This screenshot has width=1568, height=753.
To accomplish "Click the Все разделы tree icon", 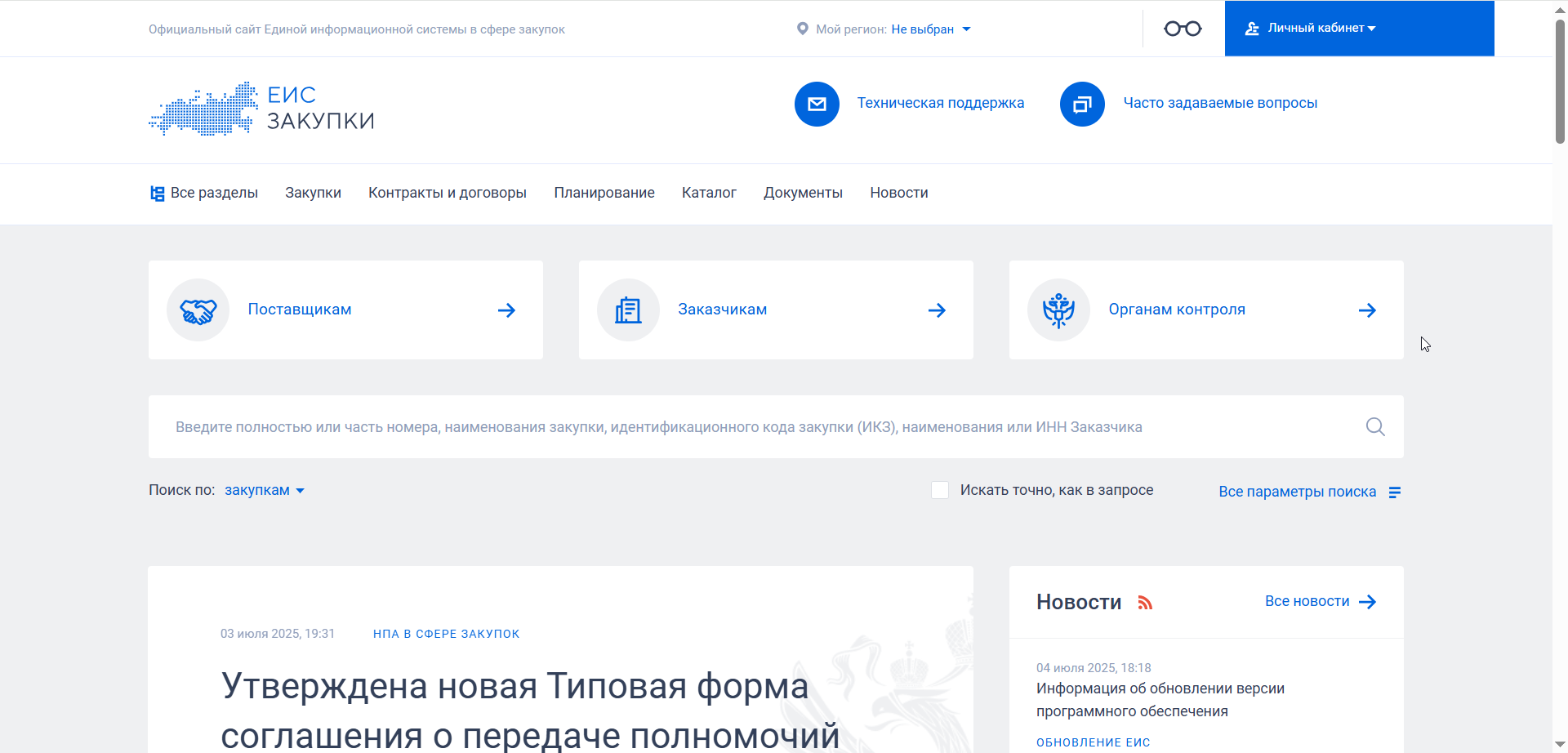I will (x=158, y=194).
